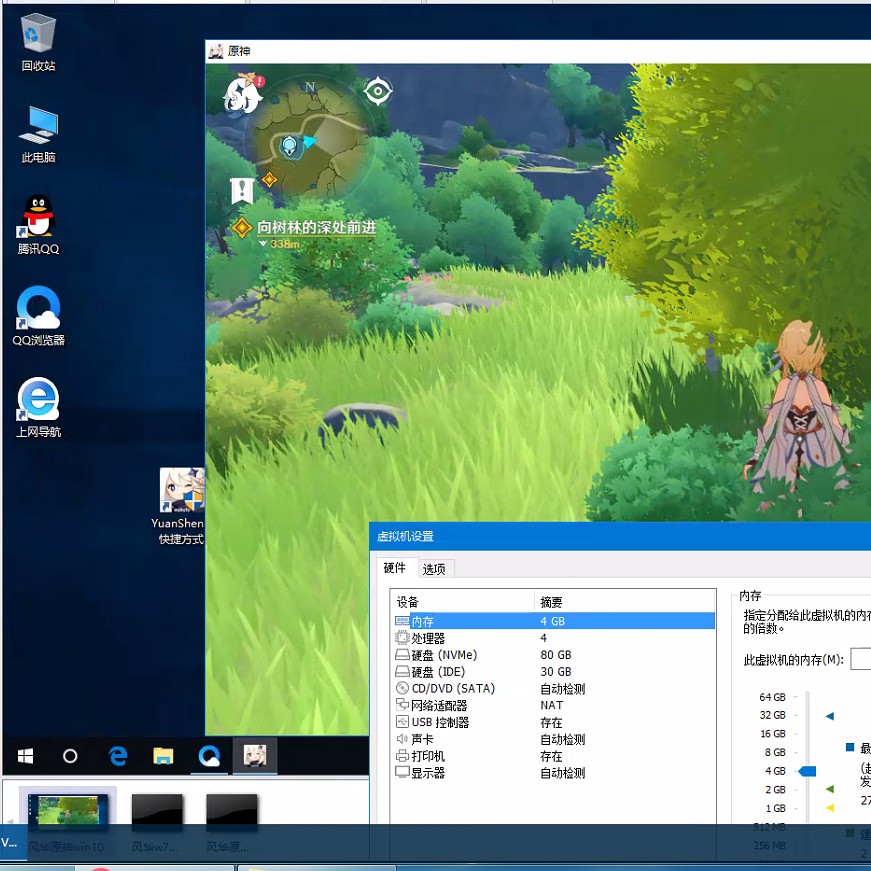Image resolution: width=871 pixels, height=871 pixels.
Task: Click the 此虚拟机的内存 input field
Action: coord(860,659)
